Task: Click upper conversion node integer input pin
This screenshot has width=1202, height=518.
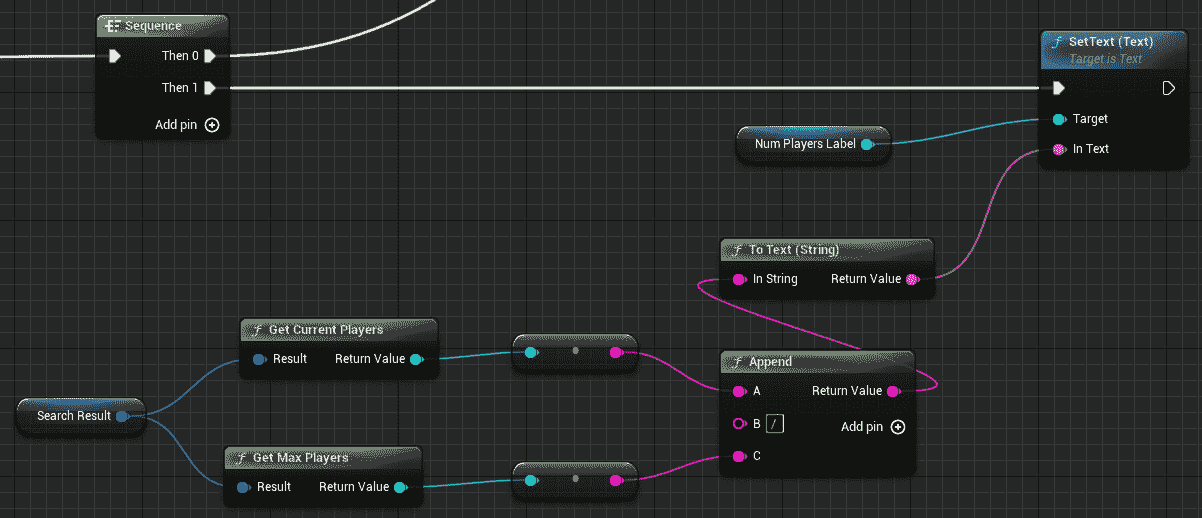Action: tap(530, 352)
